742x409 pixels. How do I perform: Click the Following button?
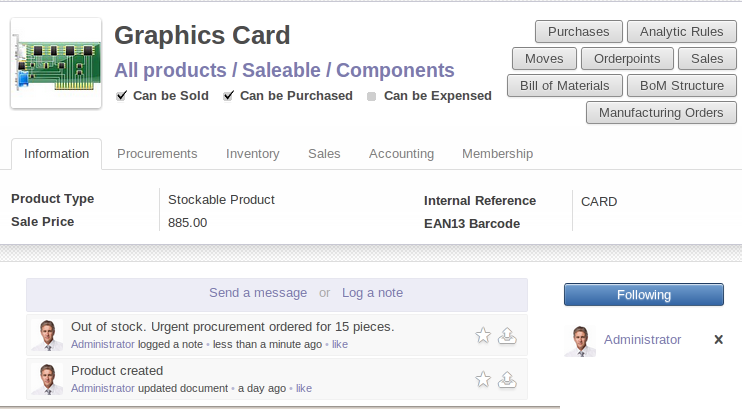[x=643, y=295]
